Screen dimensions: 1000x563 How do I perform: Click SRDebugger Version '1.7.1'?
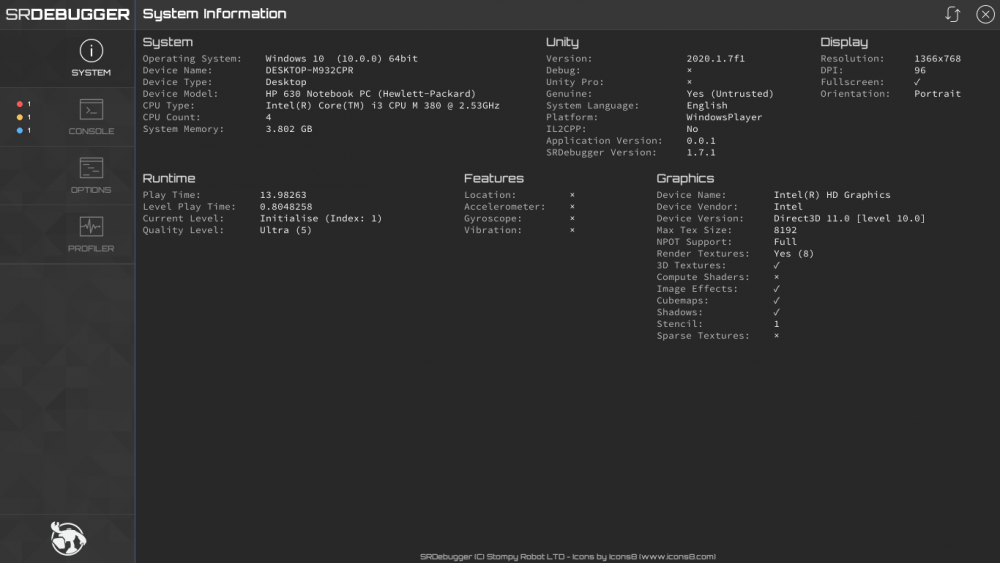[701, 152]
